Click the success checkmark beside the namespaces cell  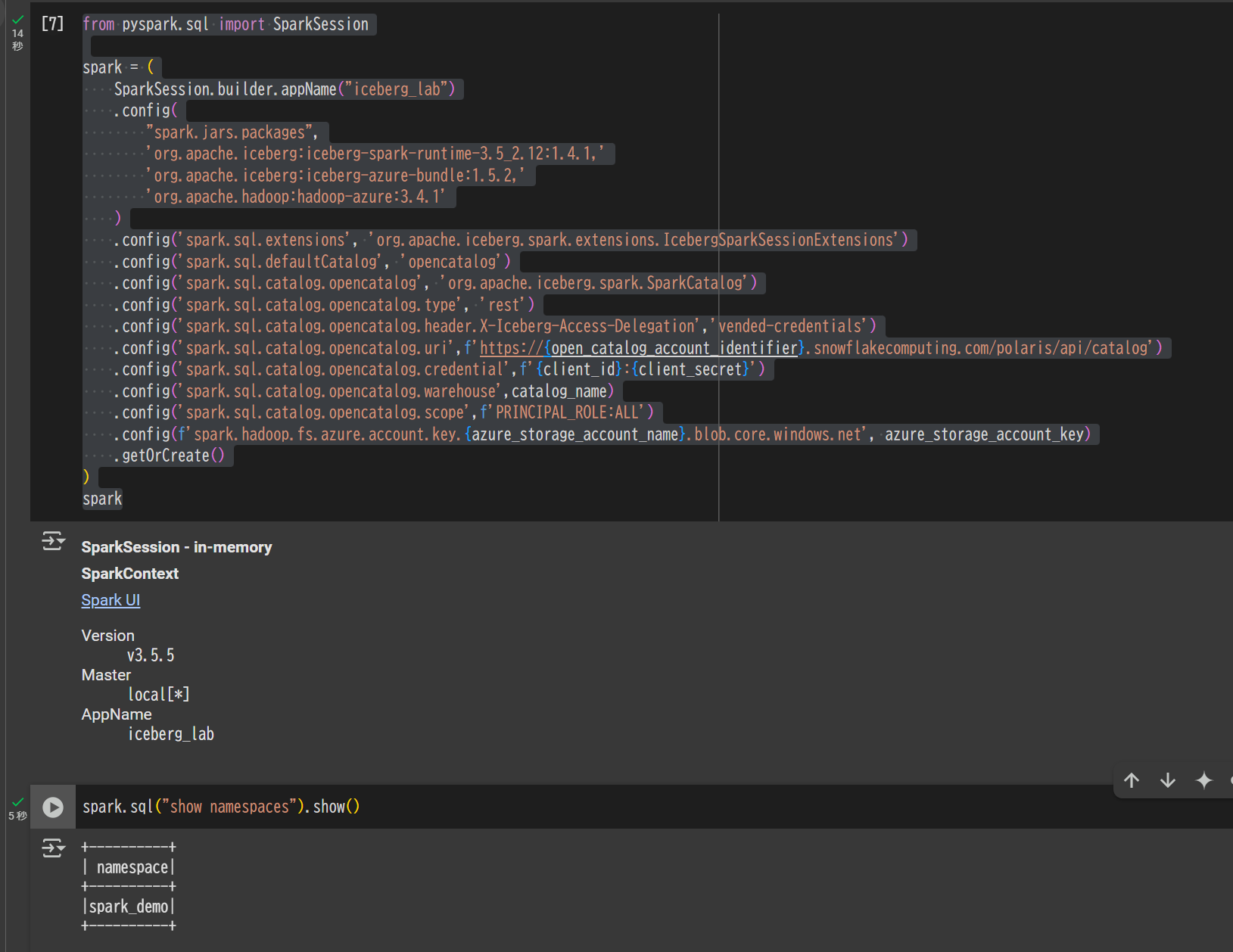17,802
